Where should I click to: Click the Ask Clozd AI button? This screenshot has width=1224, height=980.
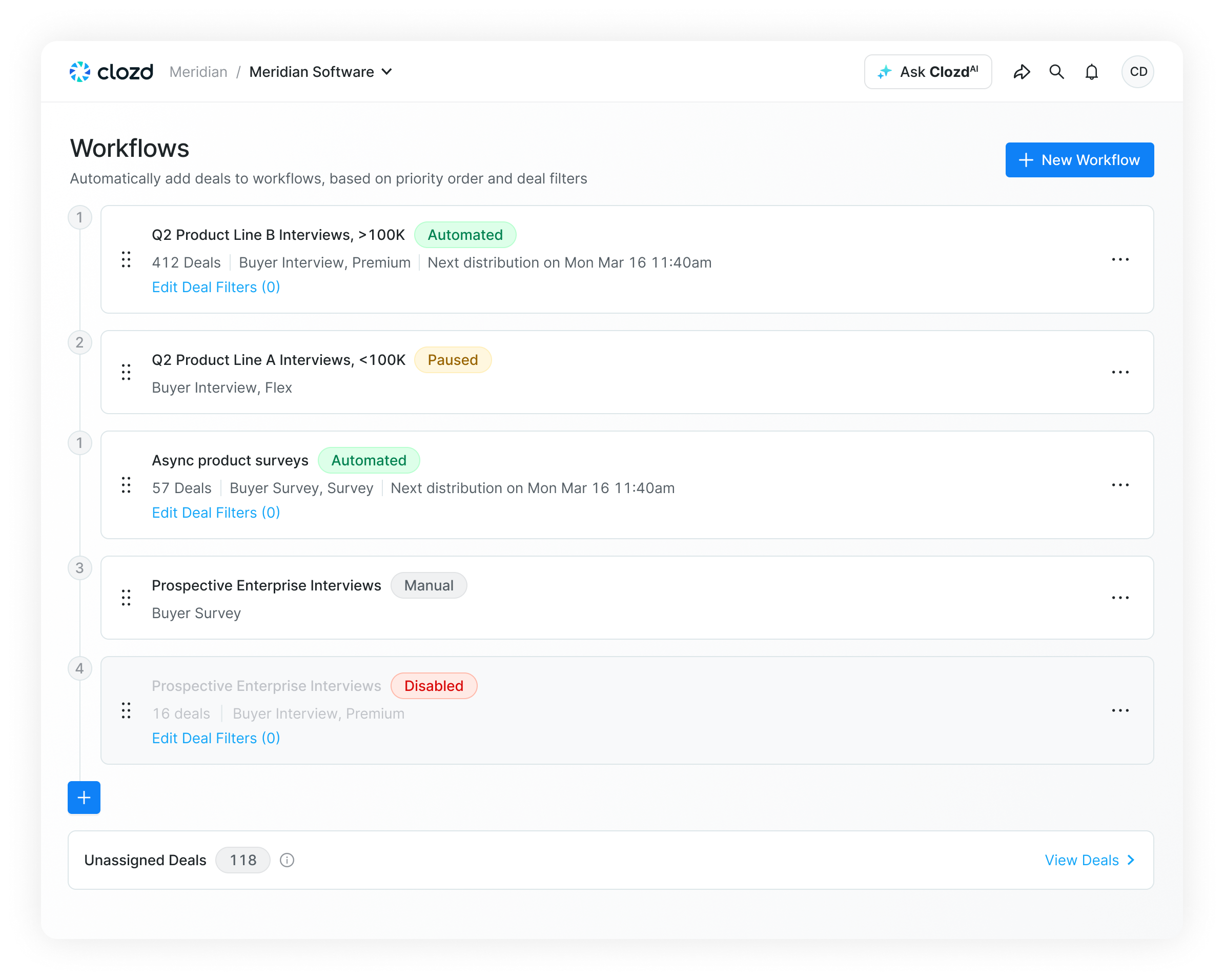coord(928,72)
